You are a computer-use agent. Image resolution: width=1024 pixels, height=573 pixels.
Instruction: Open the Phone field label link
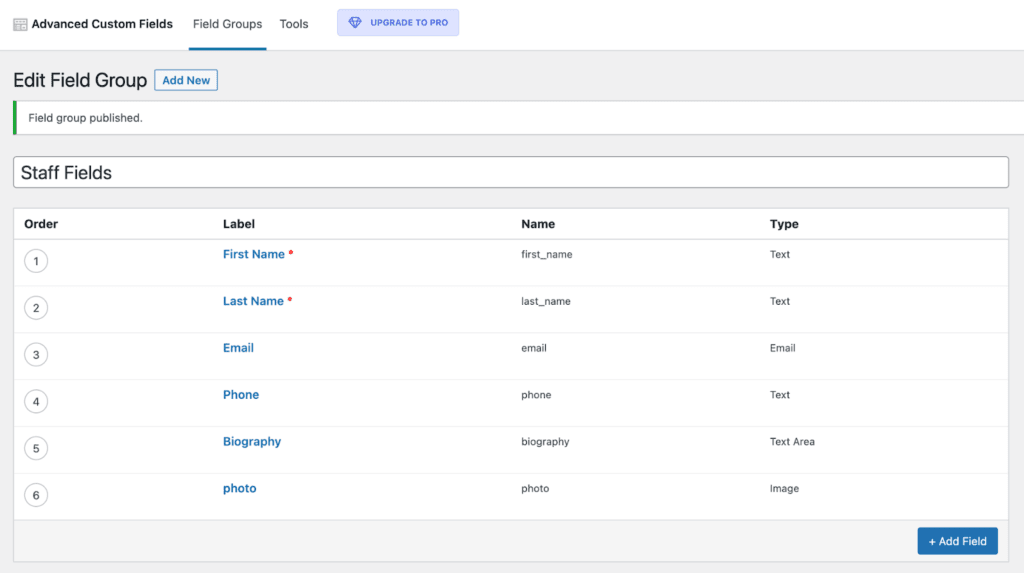point(241,395)
